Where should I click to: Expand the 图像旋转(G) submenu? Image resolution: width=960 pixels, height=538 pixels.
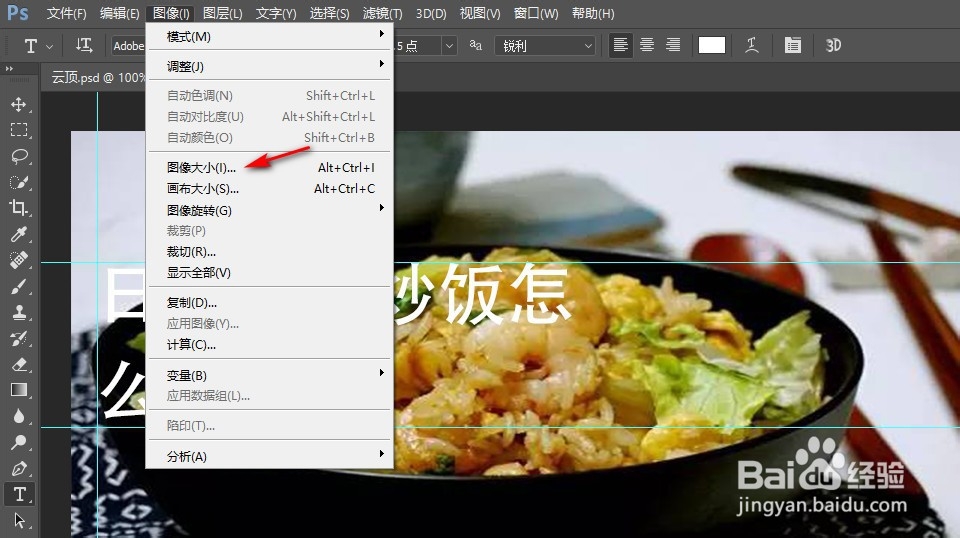click(269, 210)
